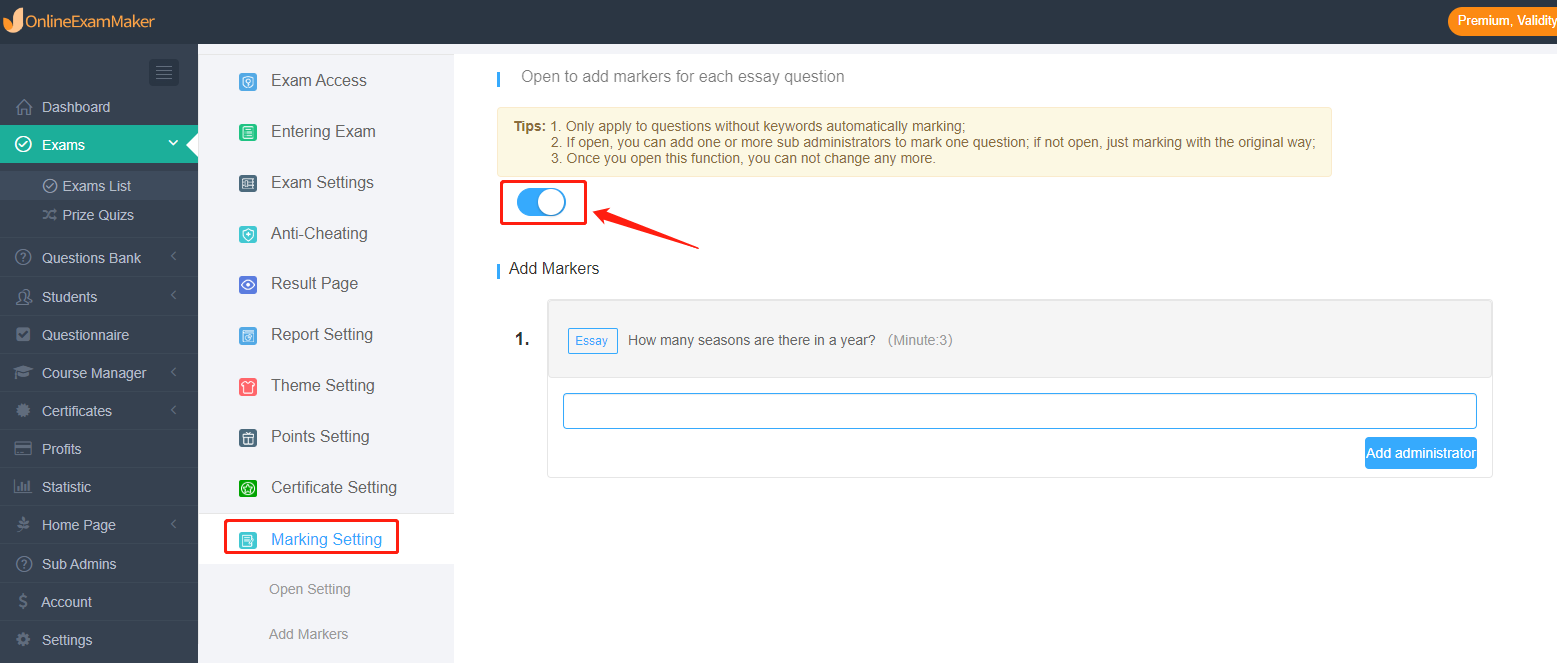Click the Course Manager graduation cap icon
The height and width of the screenshot is (663, 1557).
point(24,373)
